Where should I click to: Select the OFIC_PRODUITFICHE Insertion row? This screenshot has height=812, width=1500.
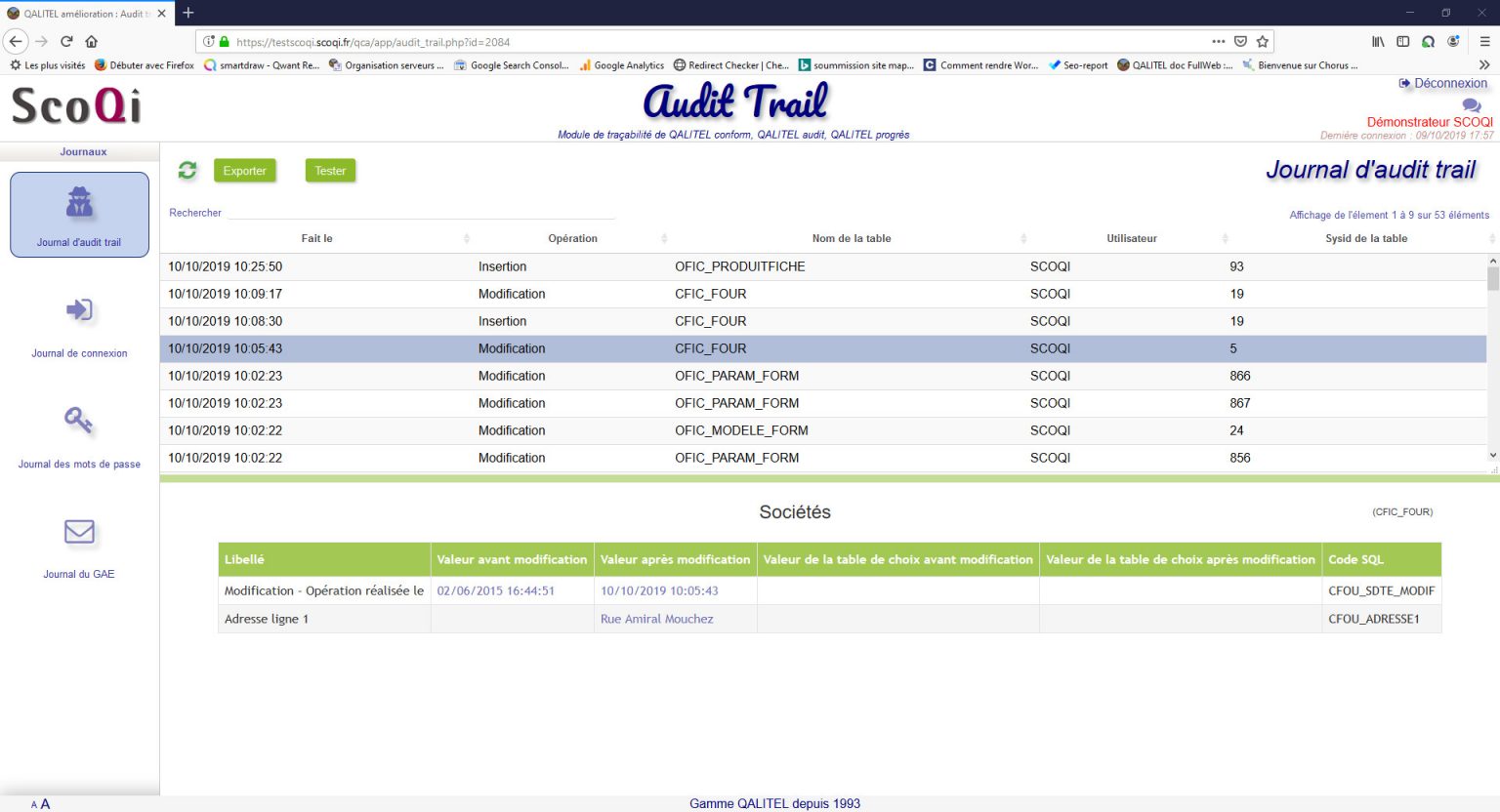[x=739, y=266]
